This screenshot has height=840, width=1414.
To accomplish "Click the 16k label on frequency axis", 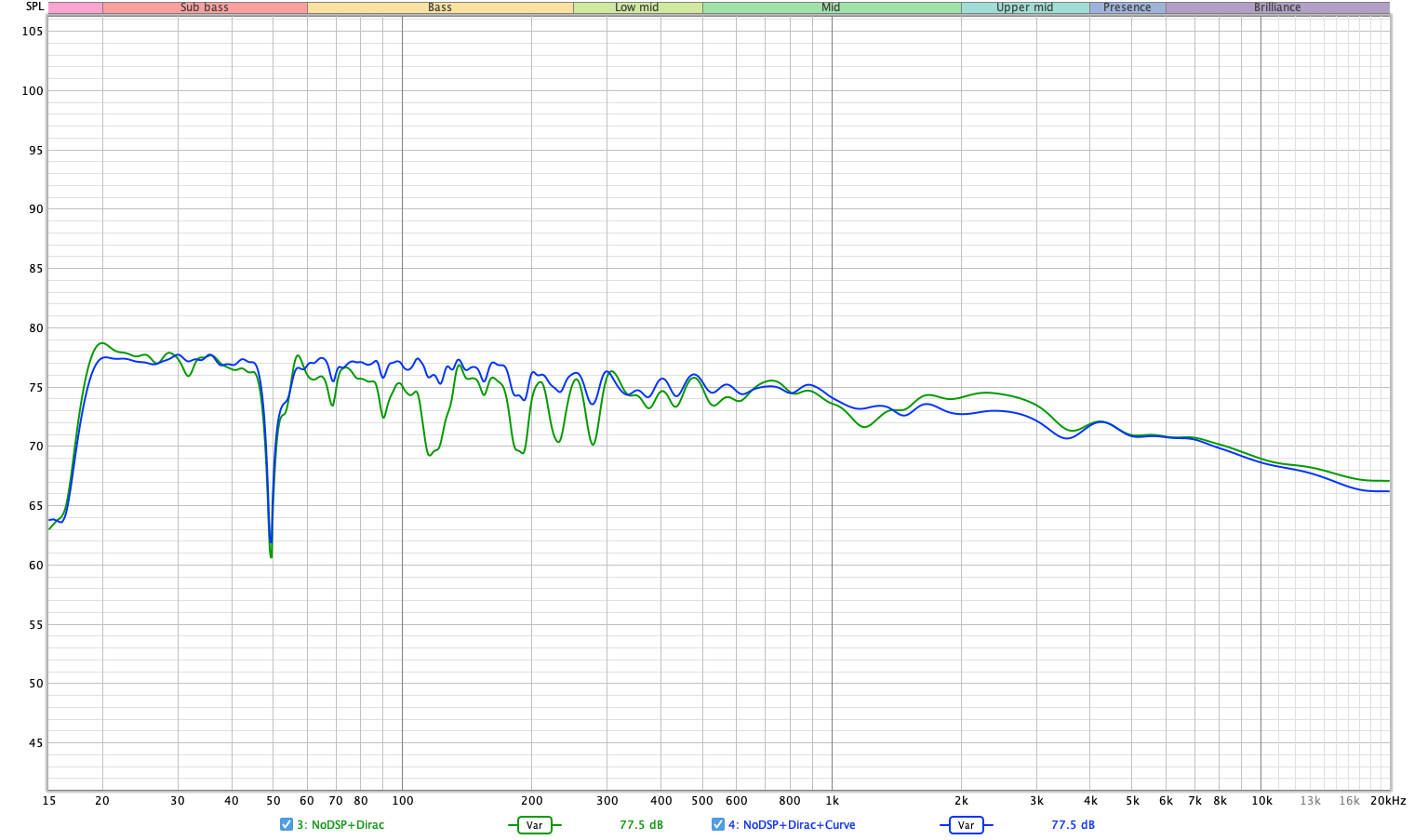I will pos(1349,801).
